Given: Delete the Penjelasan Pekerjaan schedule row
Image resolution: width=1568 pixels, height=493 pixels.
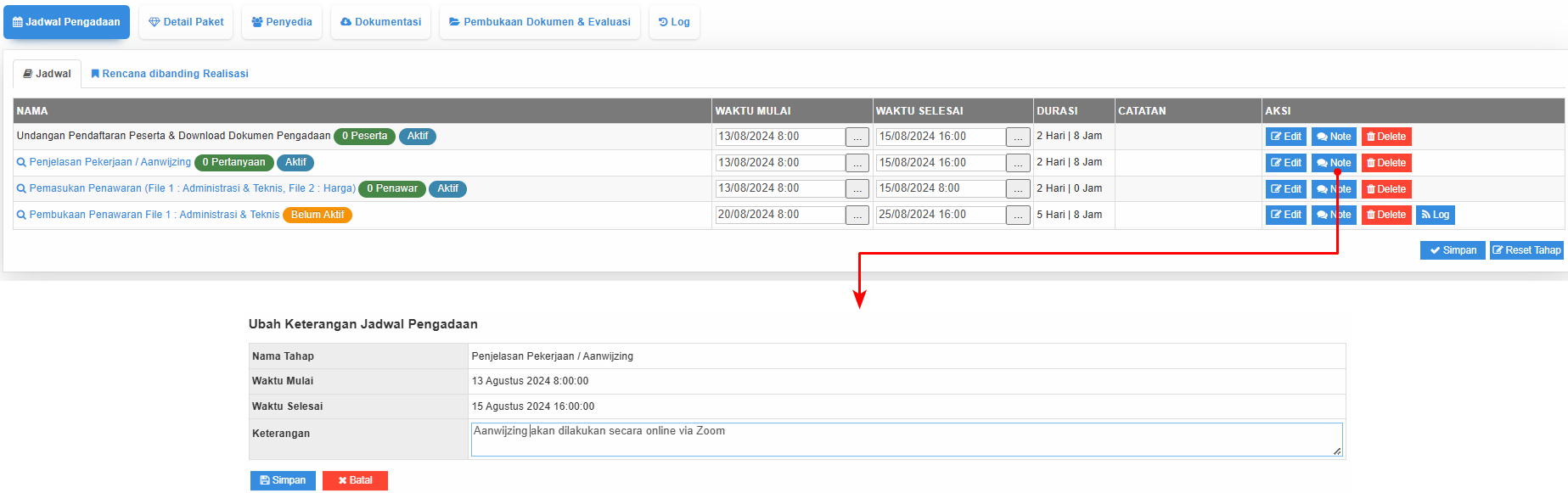Looking at the screenshot, I should 1385,163.
